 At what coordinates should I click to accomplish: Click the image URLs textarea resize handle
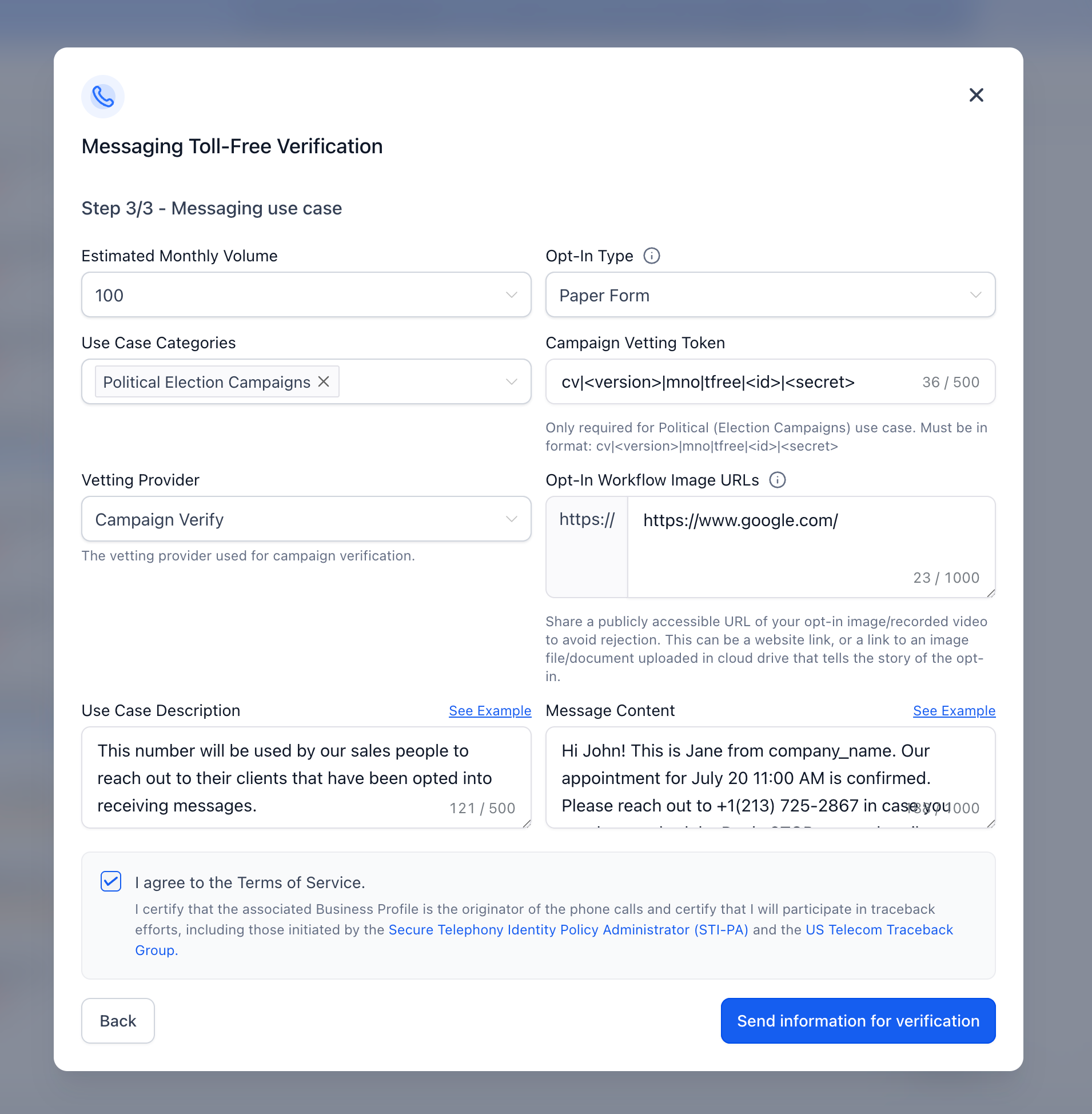pyautogui.click(x=990, y=593)
